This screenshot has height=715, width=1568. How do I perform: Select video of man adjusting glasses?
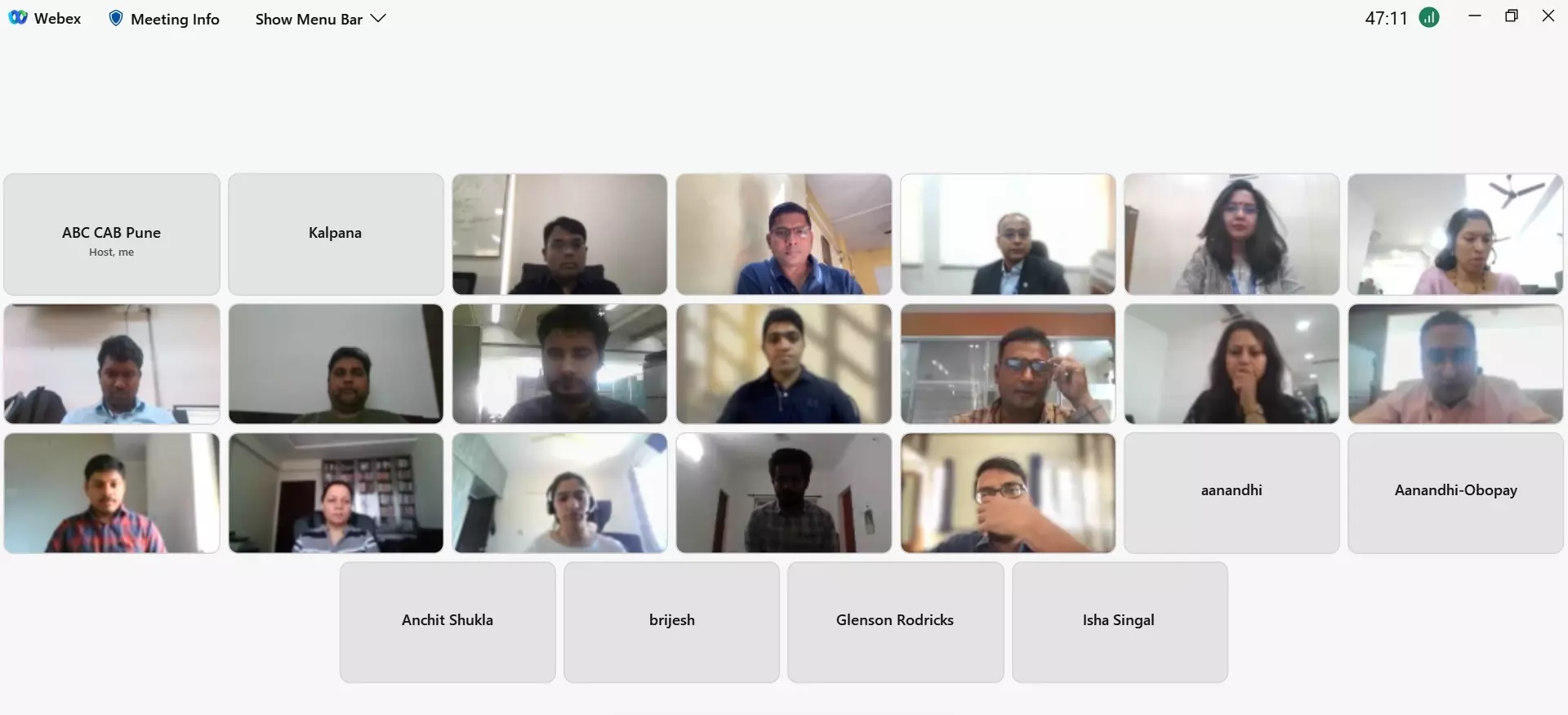pyautogui.click(x=1008, y=364)
